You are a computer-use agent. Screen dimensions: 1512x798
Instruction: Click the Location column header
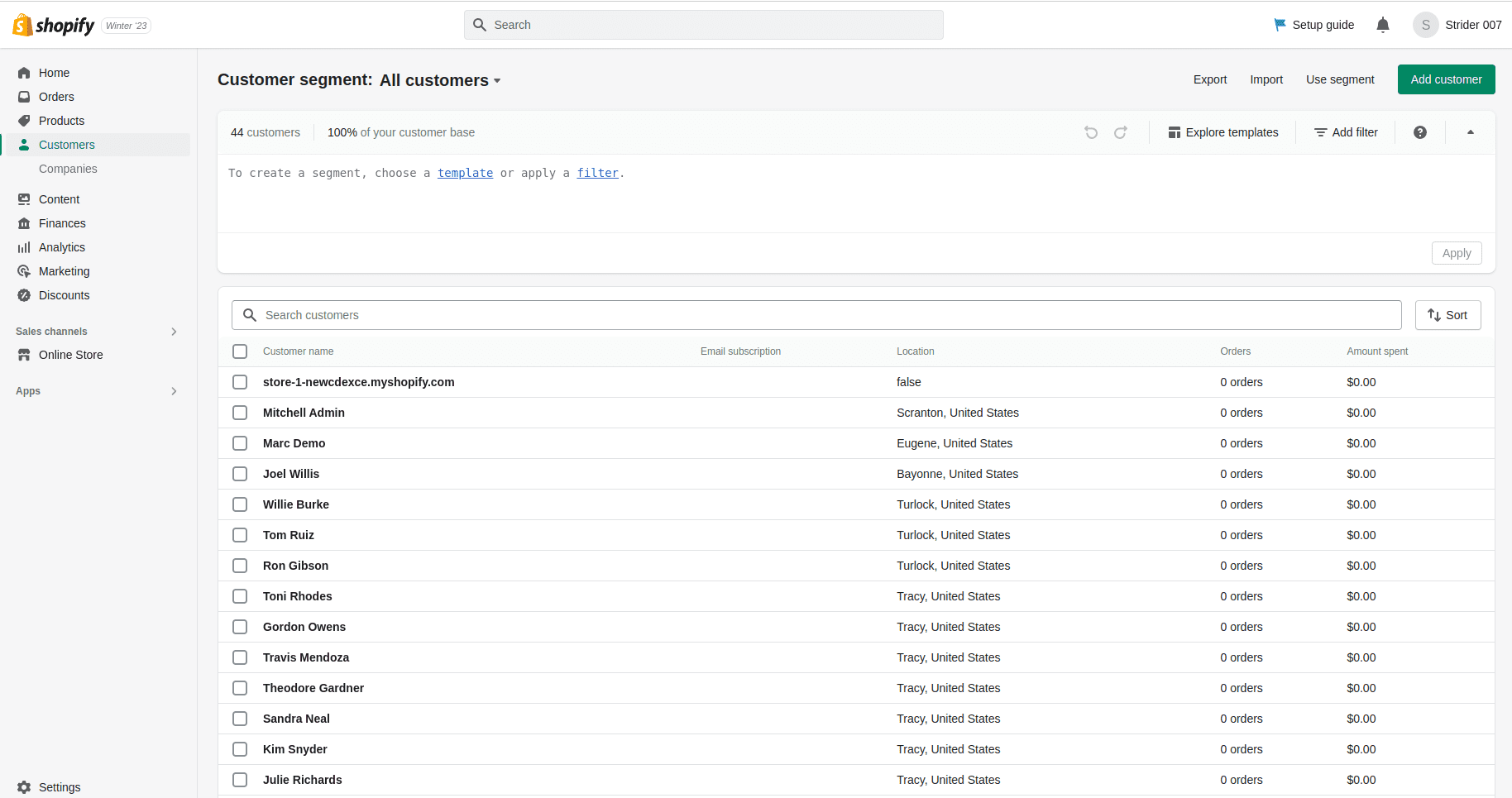pos(916,351)
